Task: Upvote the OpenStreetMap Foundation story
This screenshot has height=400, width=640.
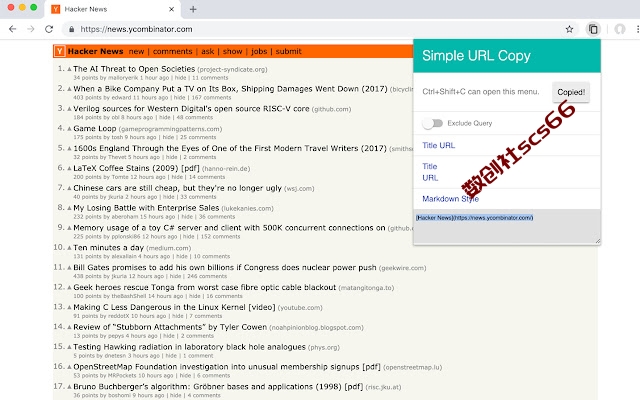Action: pos(69,367)
